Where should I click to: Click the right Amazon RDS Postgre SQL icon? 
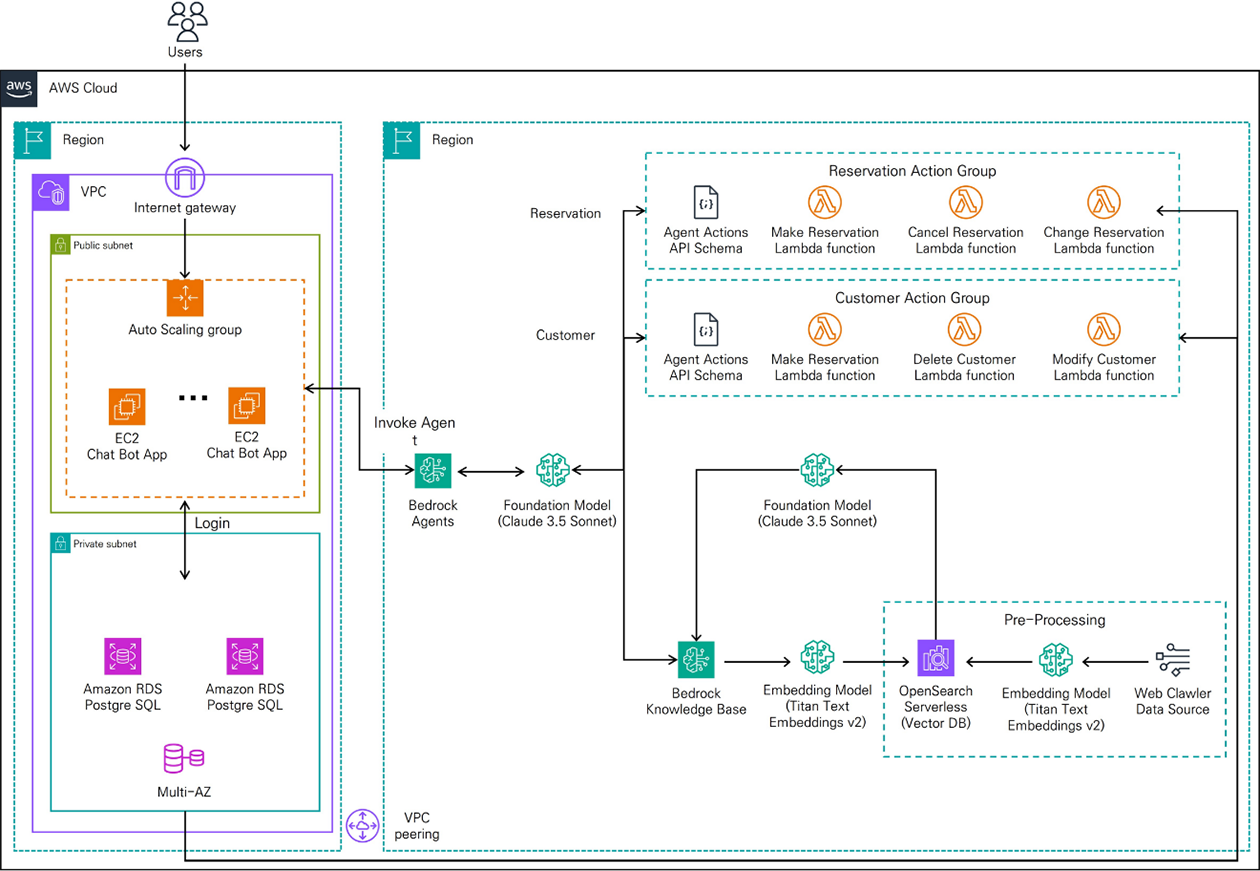click(x=245, y=657)
